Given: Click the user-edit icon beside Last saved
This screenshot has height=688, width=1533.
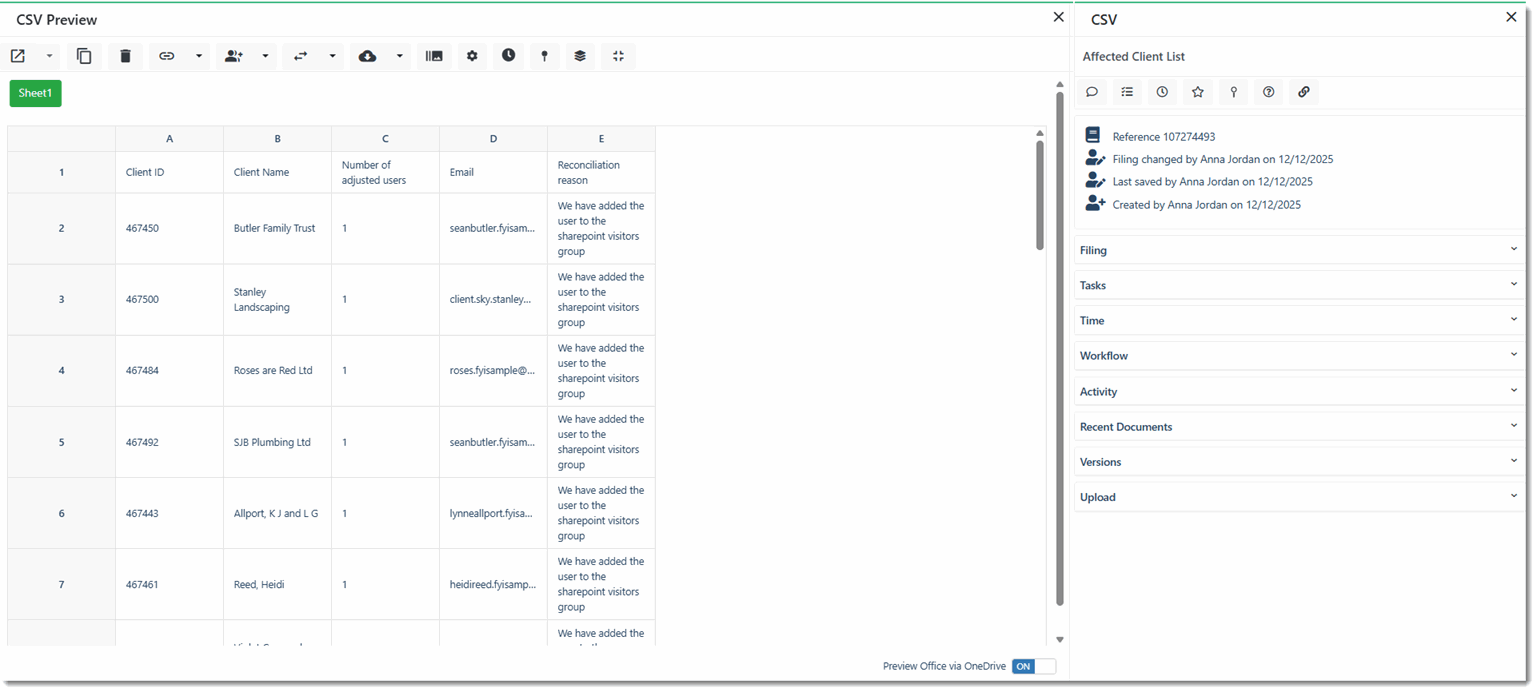Looking at the screenshot, I should 1095,180.
